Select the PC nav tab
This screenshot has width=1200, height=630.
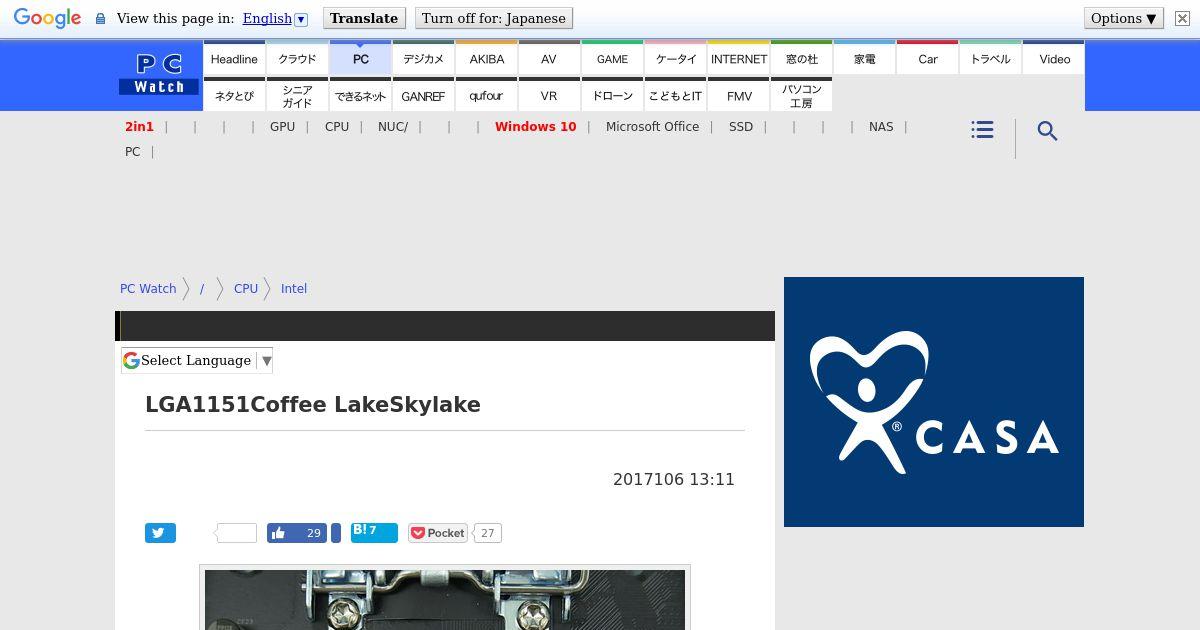360,58
